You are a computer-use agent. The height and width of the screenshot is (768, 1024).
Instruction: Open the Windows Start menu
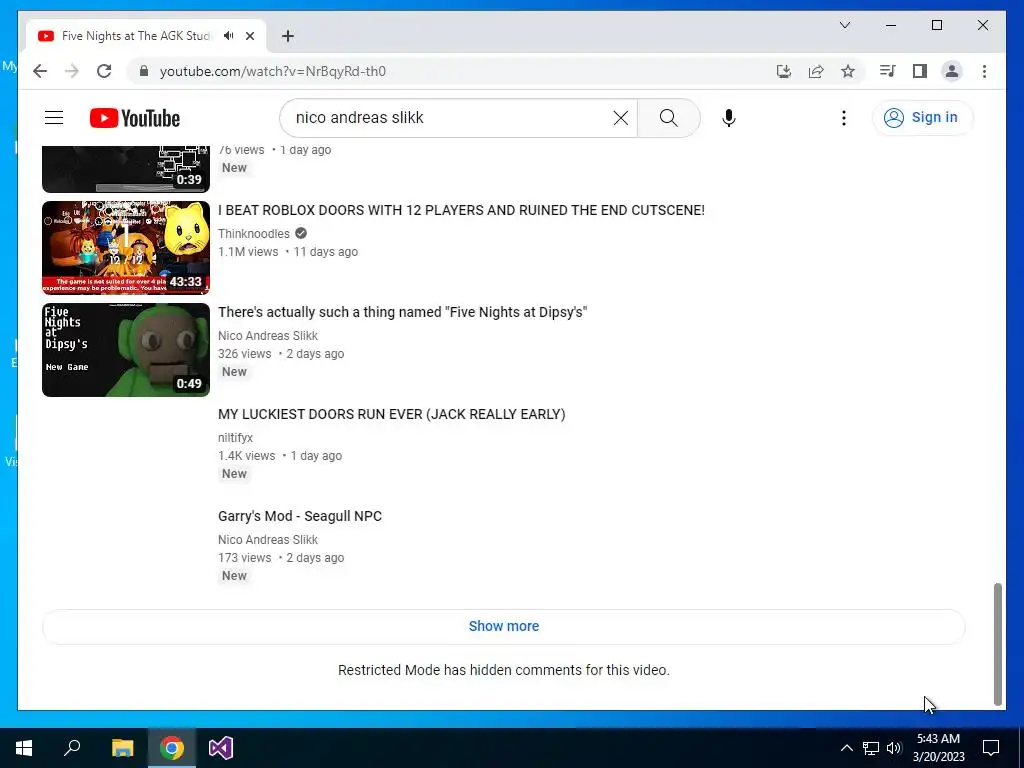(24, 748)
